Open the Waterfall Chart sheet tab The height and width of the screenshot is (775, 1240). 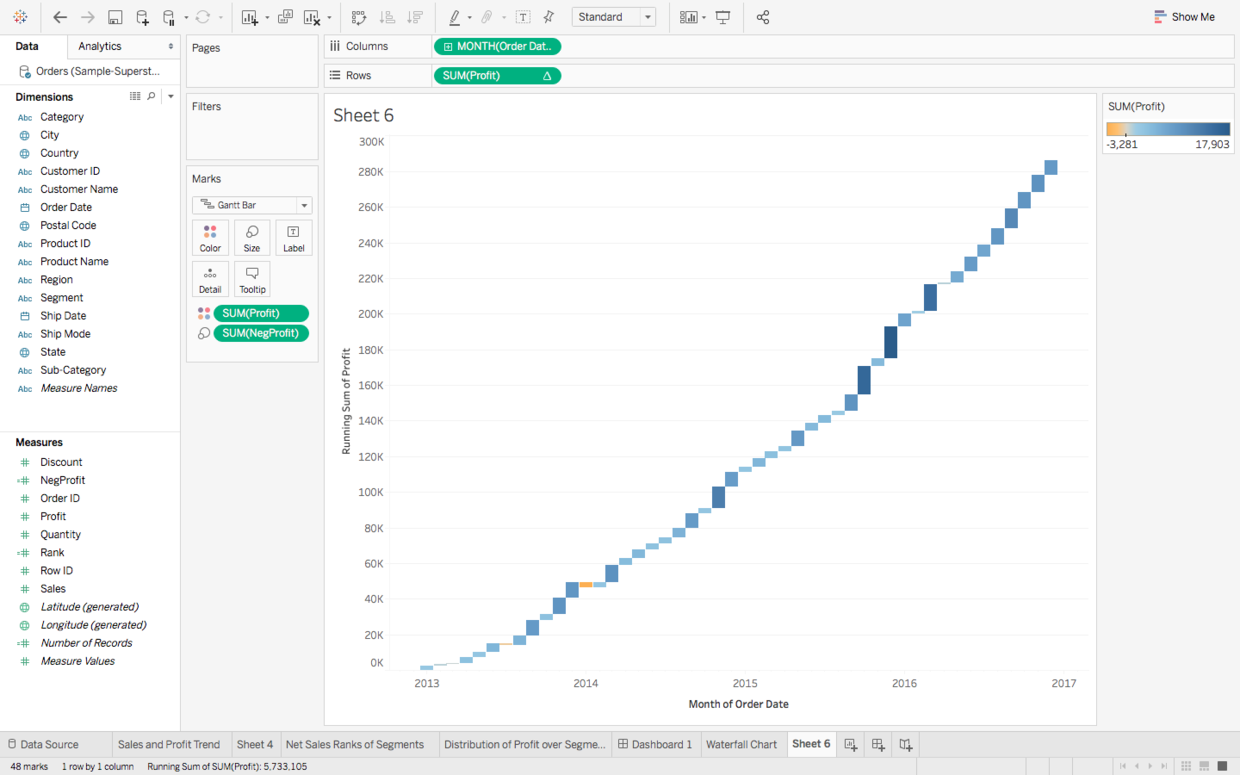point(741,744)
